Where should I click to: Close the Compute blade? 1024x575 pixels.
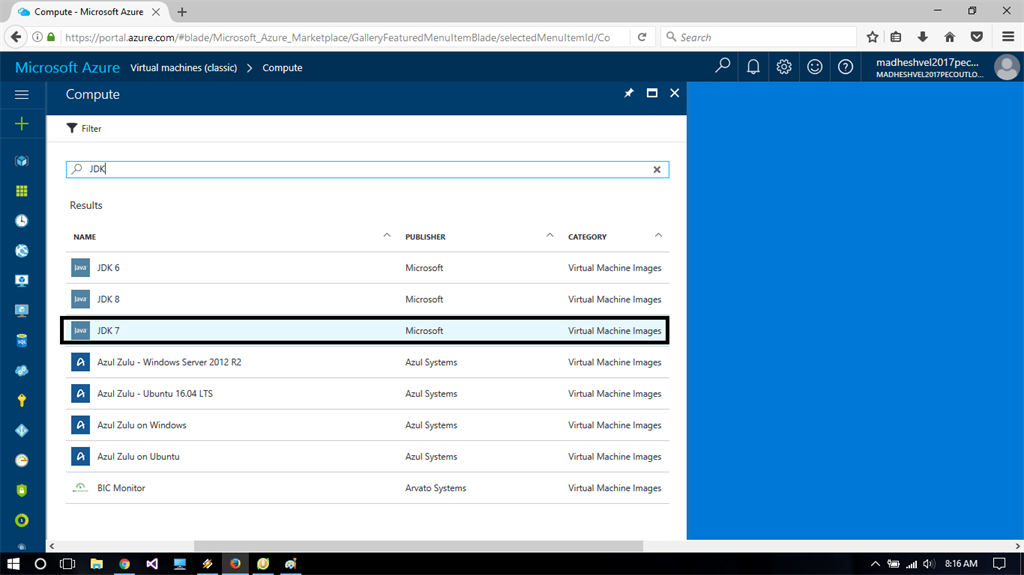click(x=675, y=93)
